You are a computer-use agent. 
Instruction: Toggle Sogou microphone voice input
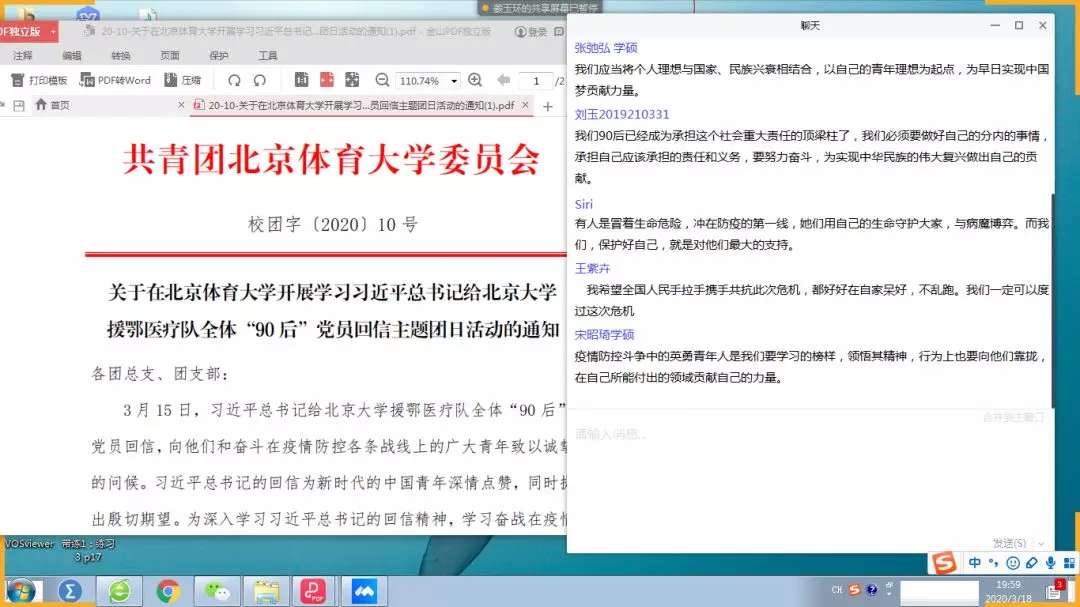(1050, 563)
